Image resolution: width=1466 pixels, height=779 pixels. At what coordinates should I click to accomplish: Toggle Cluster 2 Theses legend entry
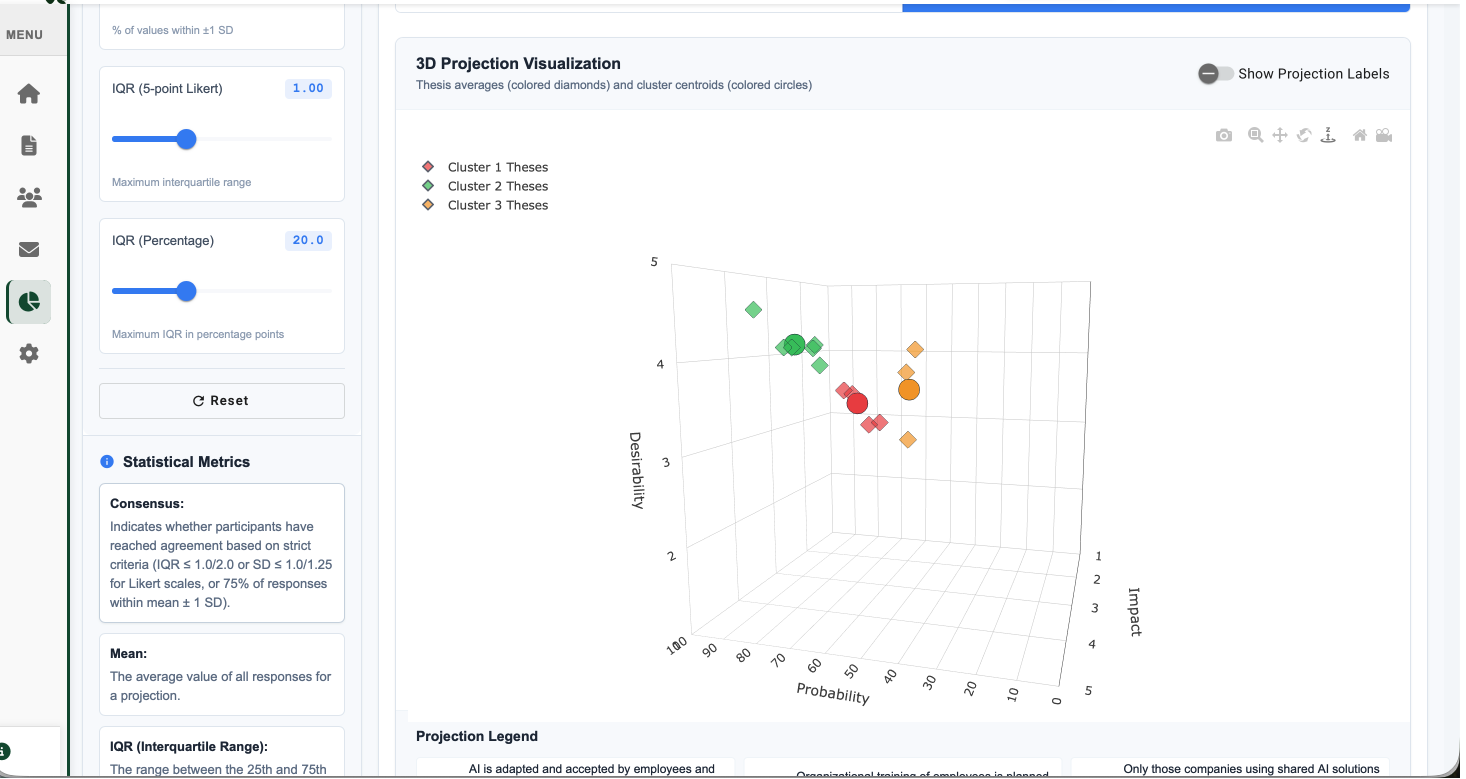(497, 186)
